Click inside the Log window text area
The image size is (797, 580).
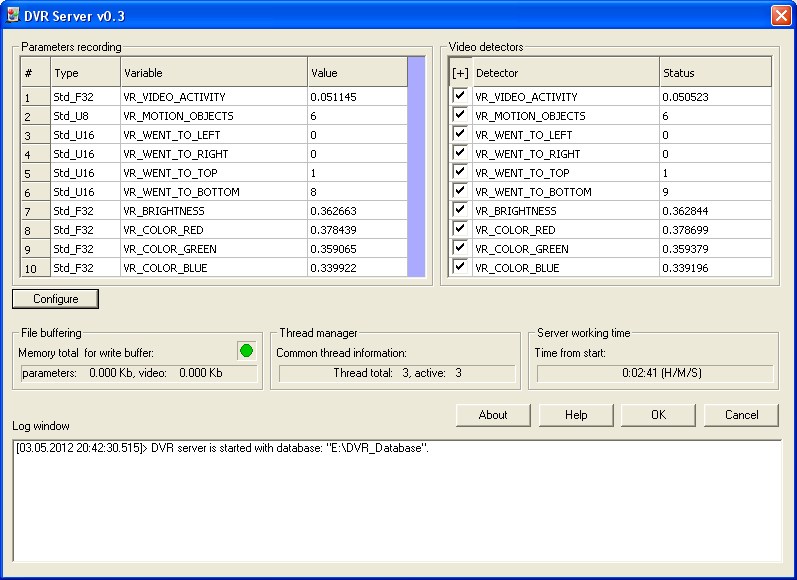click(397, 500)
